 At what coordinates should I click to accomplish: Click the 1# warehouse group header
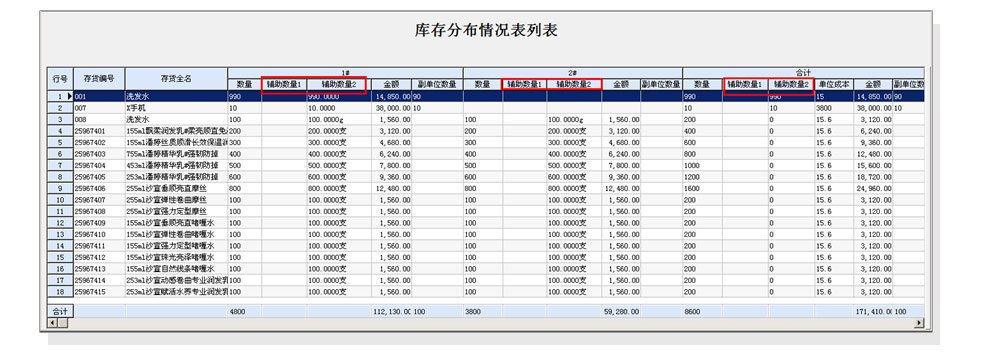(x=345, y=73)
